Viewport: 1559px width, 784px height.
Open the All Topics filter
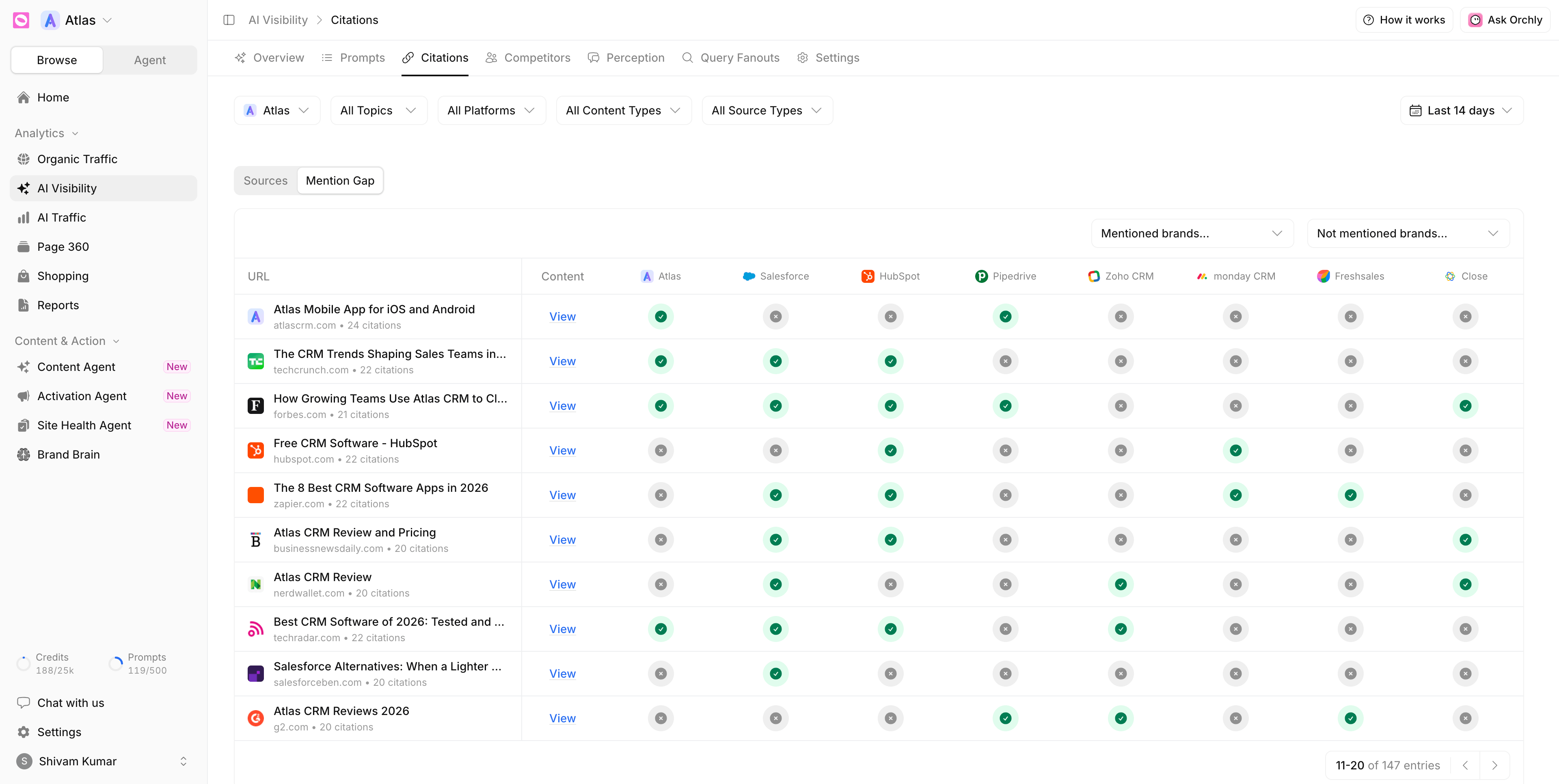[x=379, y=110]
